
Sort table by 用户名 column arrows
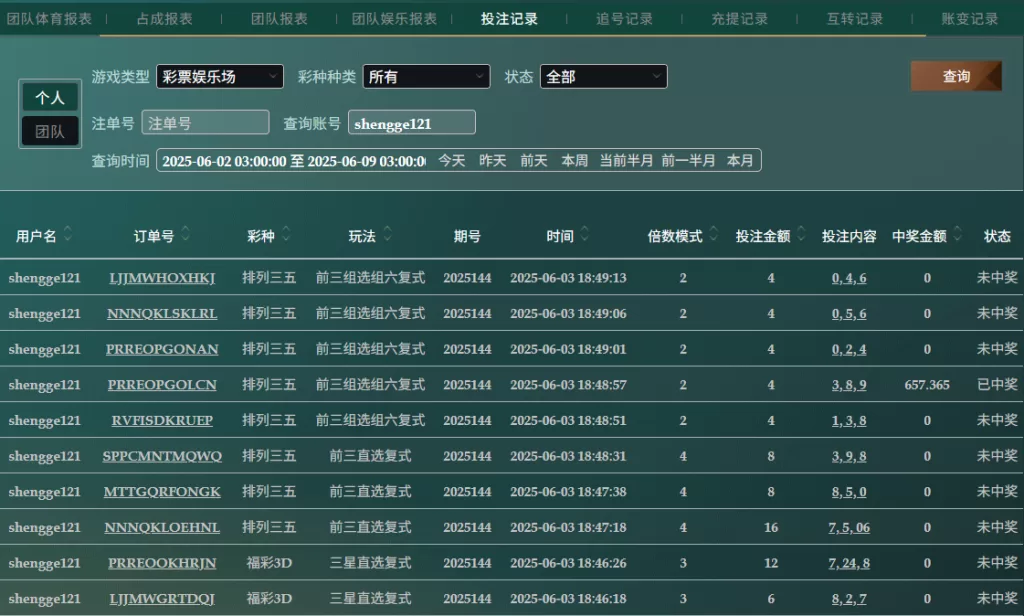[x=67, y=233]
